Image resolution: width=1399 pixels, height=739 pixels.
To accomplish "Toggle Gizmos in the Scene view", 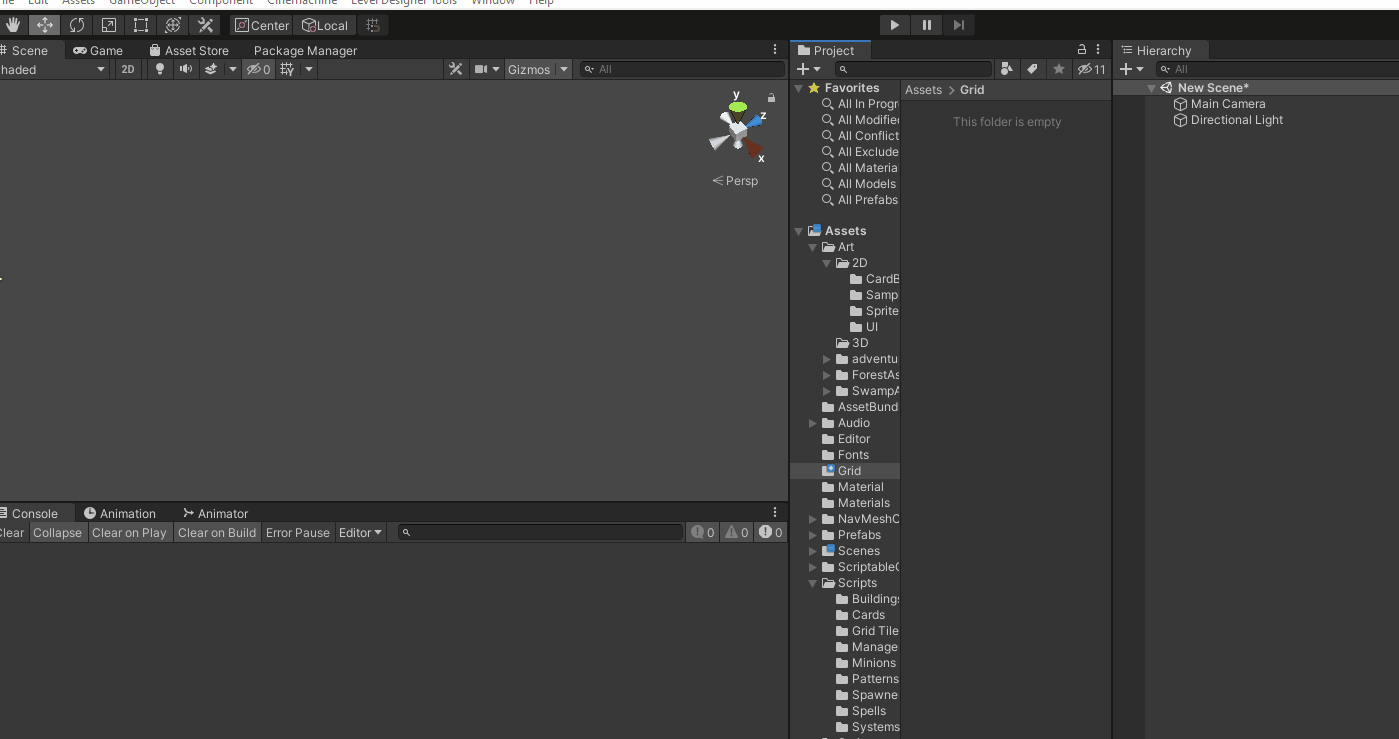I will (529, 69).
